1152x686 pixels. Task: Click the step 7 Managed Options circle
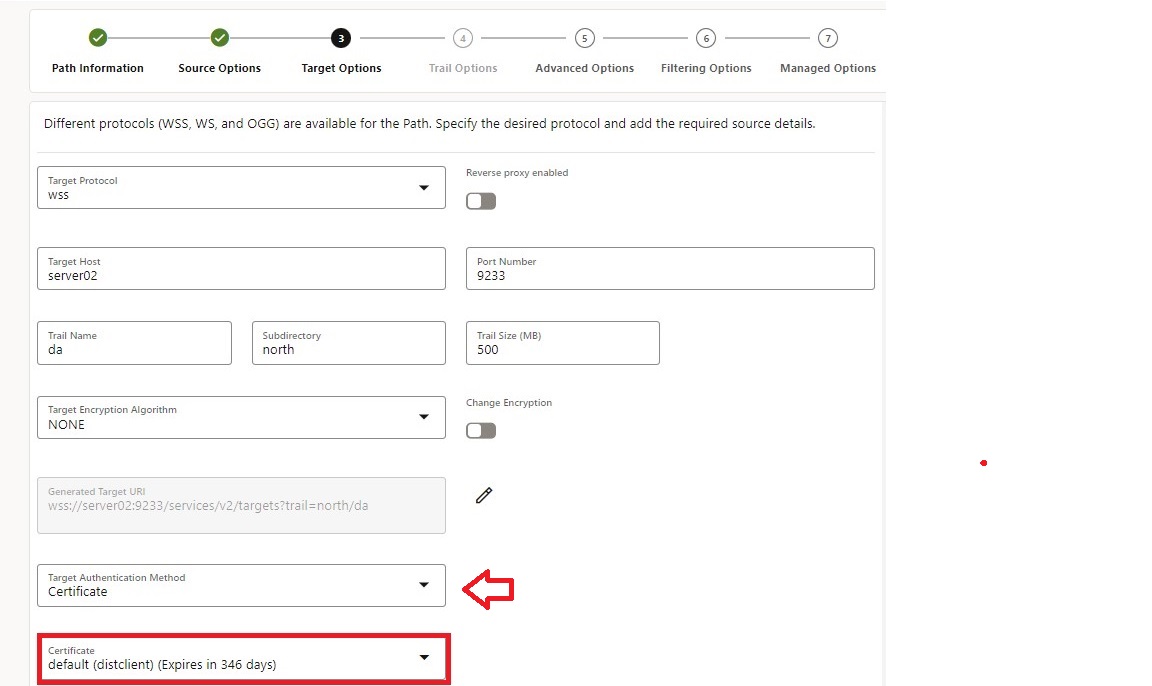coord(827,38)
